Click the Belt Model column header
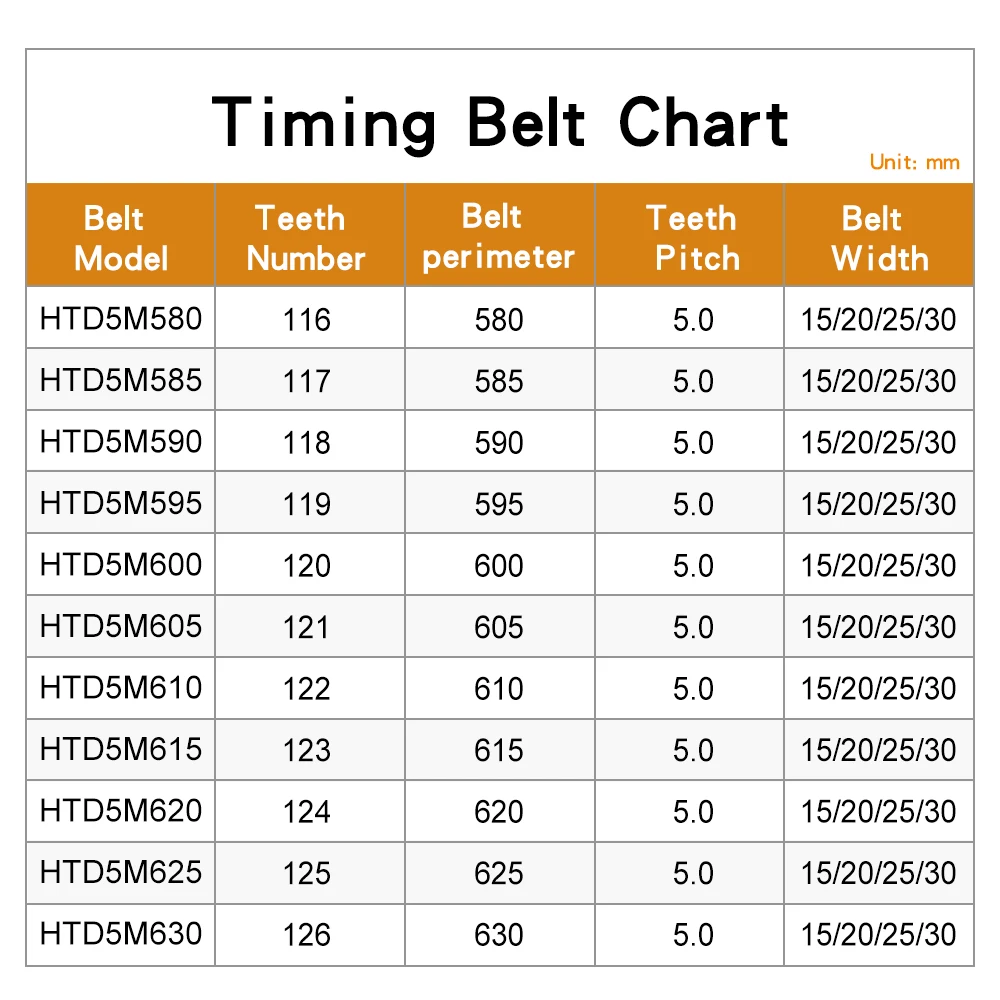Image resolution: width=1000 pixels, height=1000 pixels. (x=120, y=238)
